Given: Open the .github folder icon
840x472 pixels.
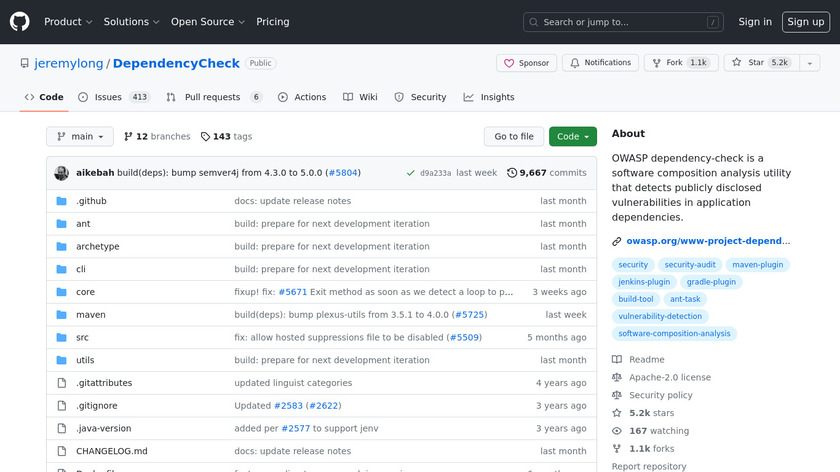Looking at the screenshot, I should click(x=62, y=201).
